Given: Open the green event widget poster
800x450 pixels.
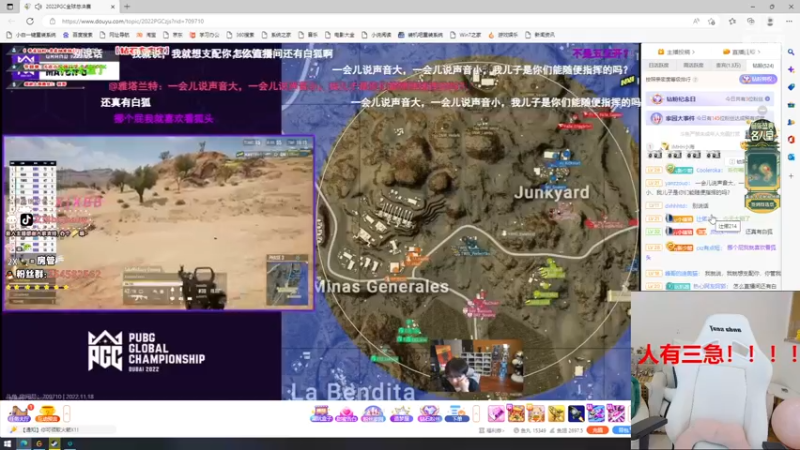Looking at the screenshot, I should [762, 166].
